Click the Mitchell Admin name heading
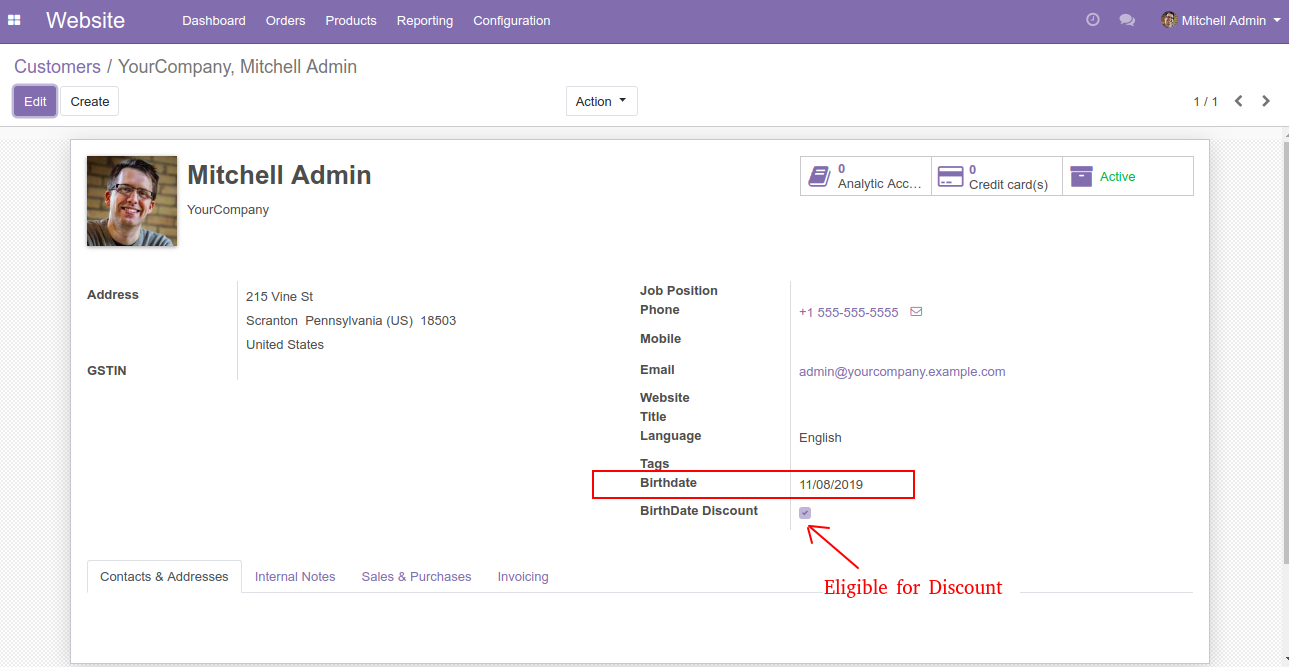 pos(279,175)
